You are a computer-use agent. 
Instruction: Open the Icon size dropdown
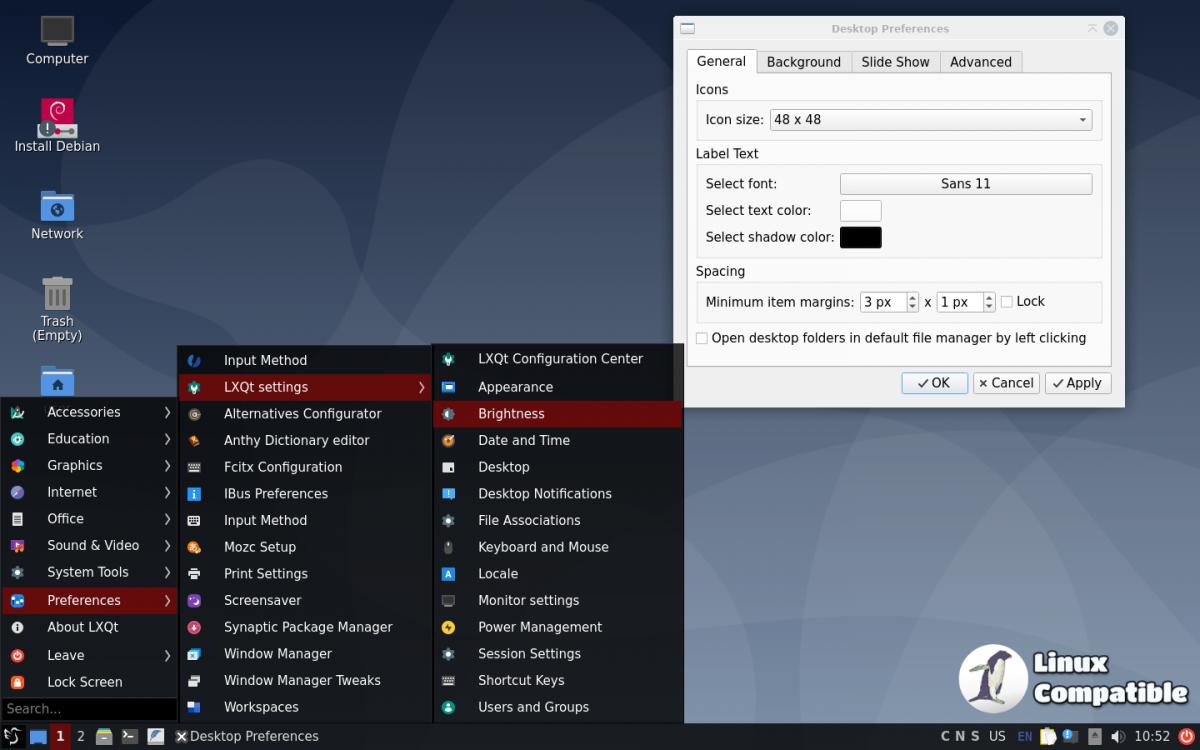(930, 120)
